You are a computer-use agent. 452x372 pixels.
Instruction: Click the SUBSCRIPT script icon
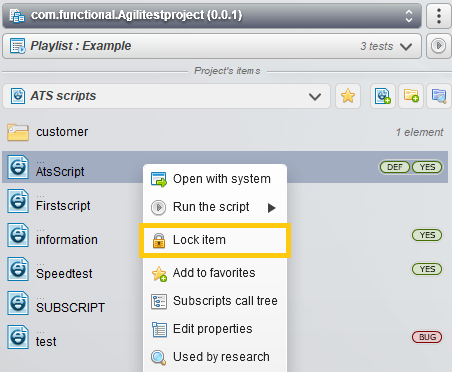18,303
